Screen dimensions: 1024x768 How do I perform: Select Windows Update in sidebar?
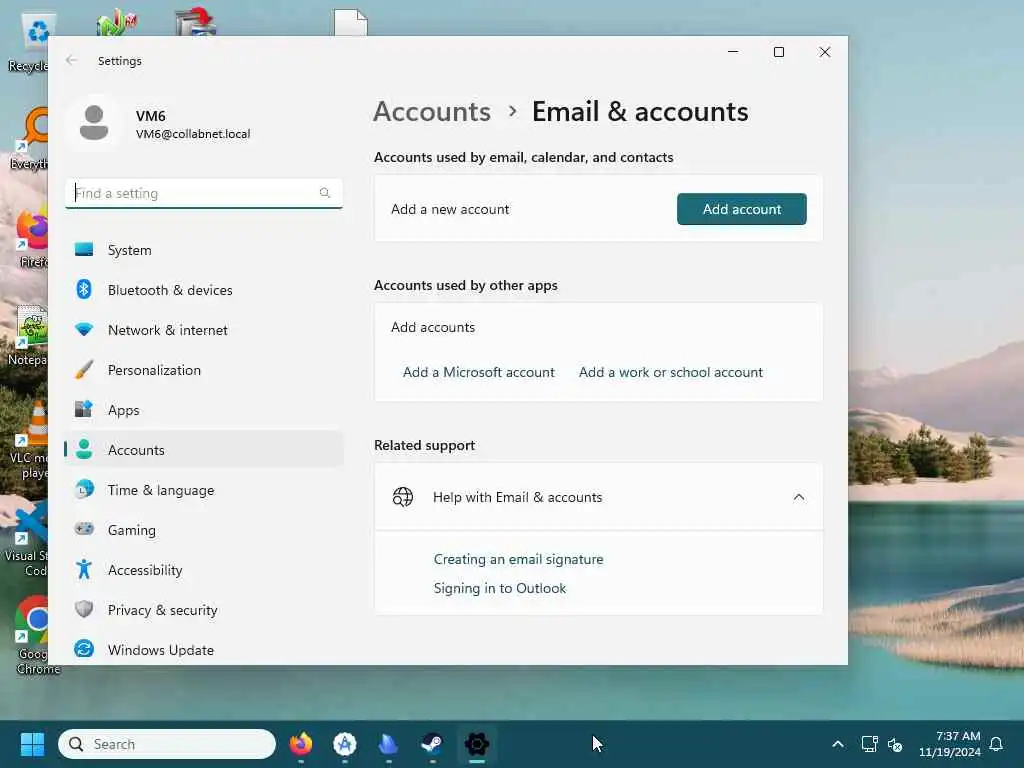pyautogui.click(x=204, y=650)
